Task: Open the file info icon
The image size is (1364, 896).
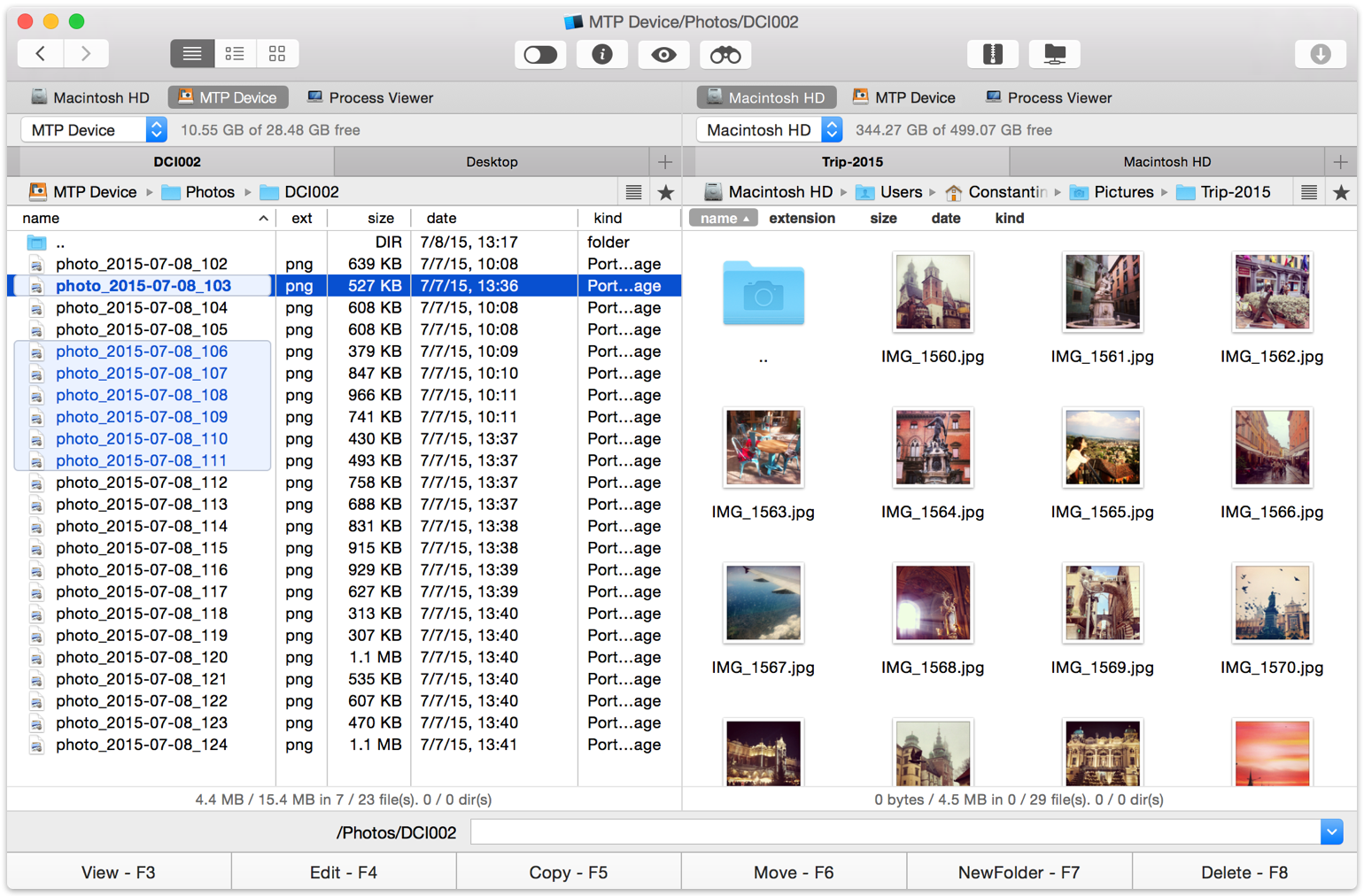Action: coord(602,55)
